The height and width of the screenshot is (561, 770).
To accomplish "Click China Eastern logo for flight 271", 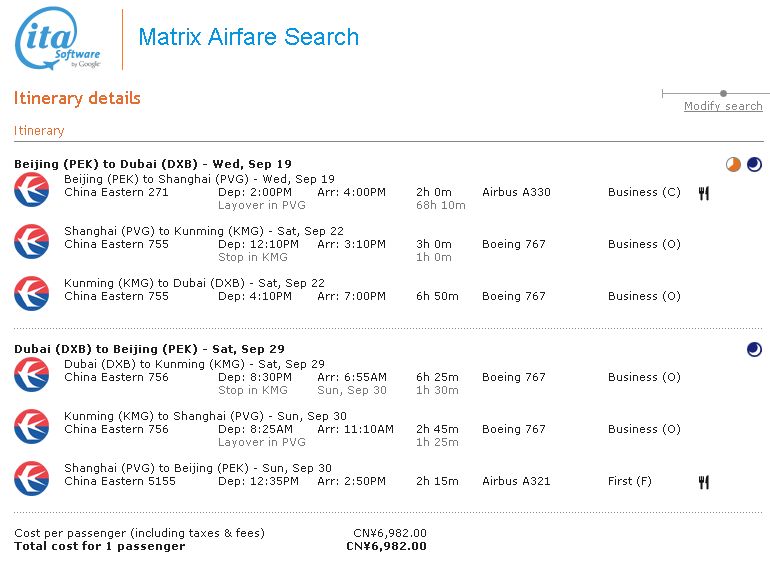I will click(x=31, y=189).
